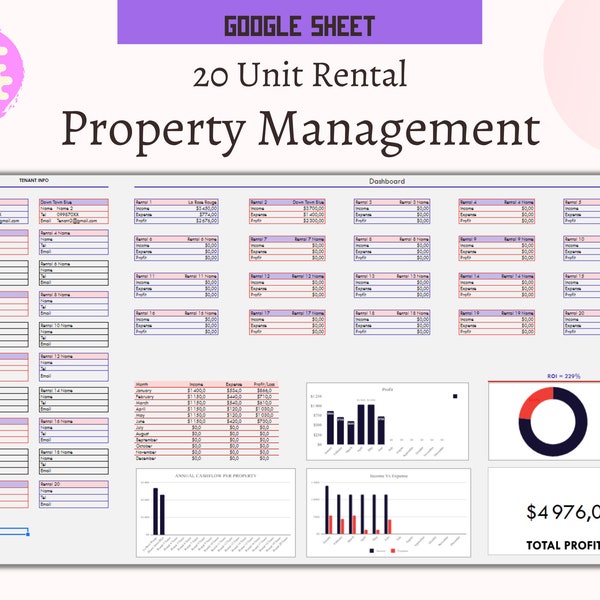Select the April row in monthly table
The width and height of the screenshot is (600, 600).
tap(207, 409)
